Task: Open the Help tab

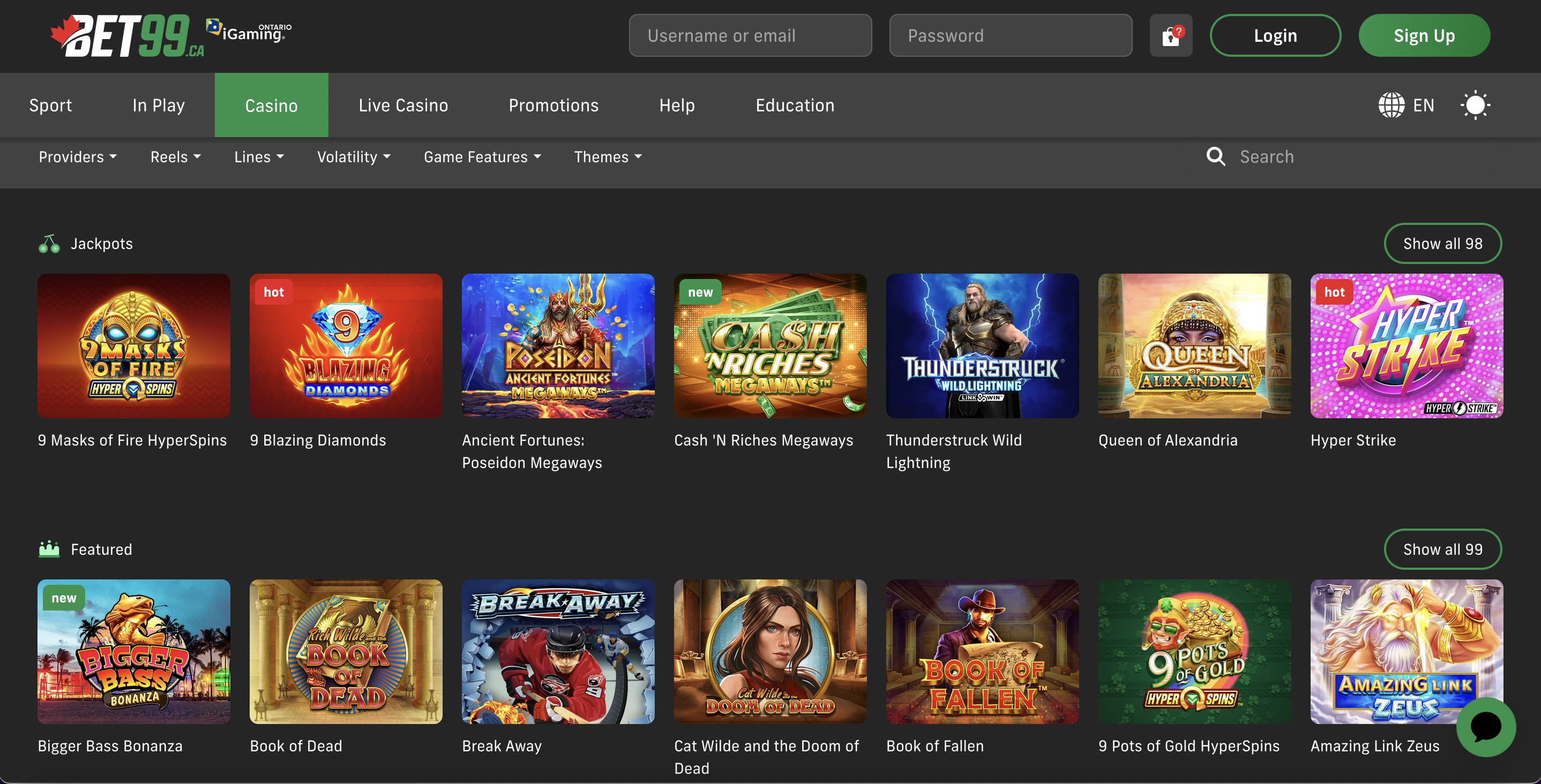Action: tap(677, 105)
